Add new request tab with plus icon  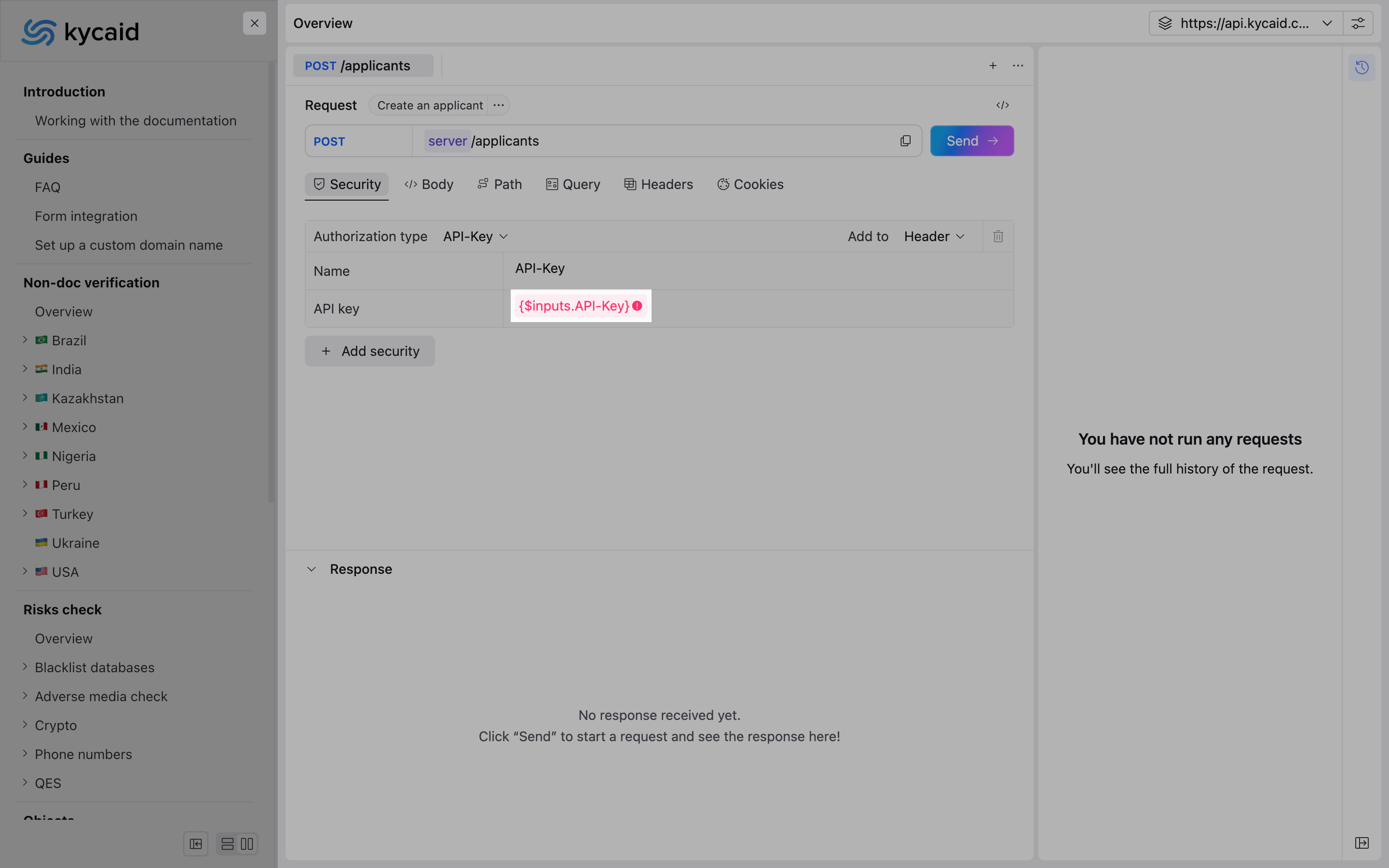tap(993, 66)
